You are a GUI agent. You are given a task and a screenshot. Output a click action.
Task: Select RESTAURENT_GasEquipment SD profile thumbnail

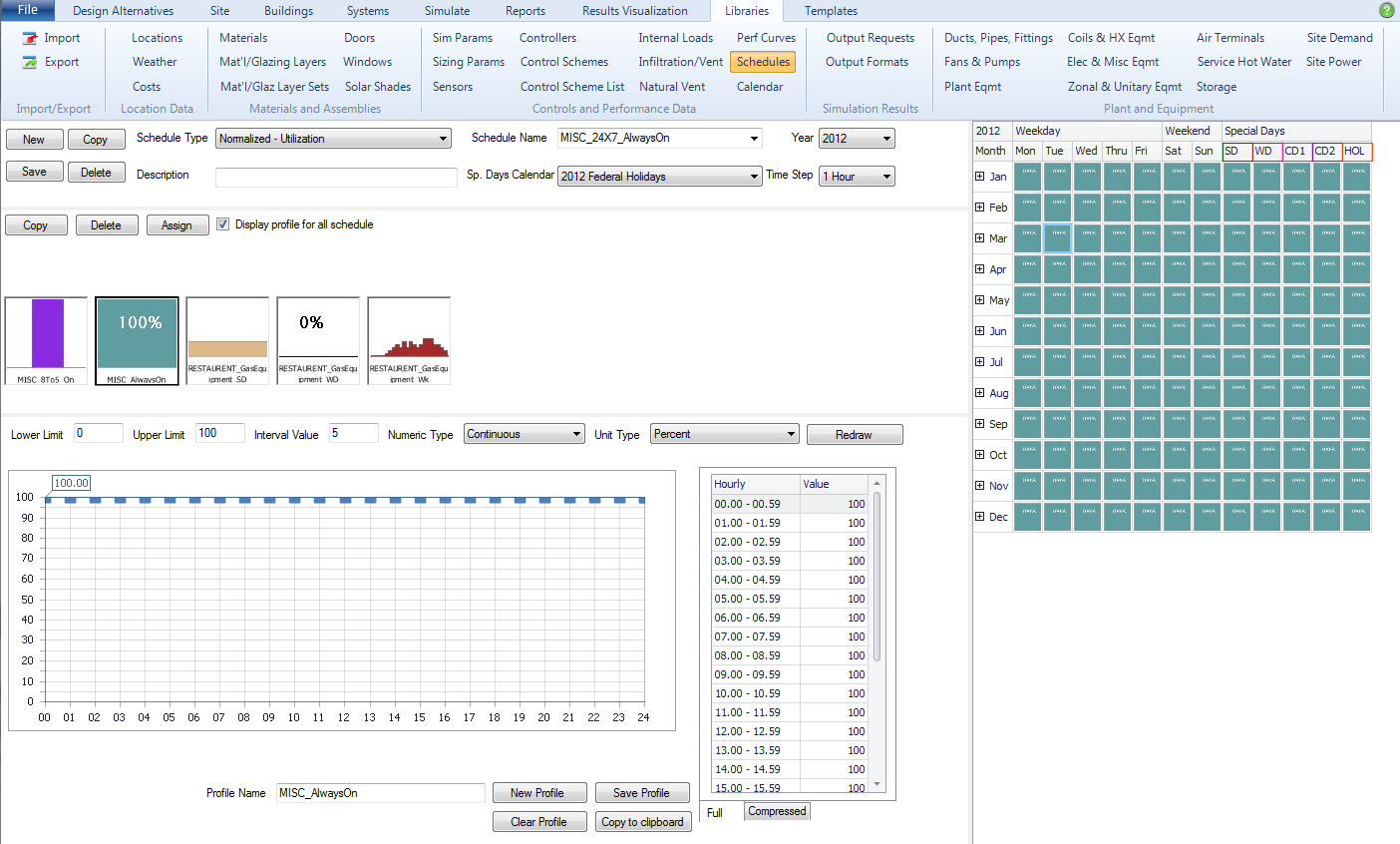[x=228, y=341]
